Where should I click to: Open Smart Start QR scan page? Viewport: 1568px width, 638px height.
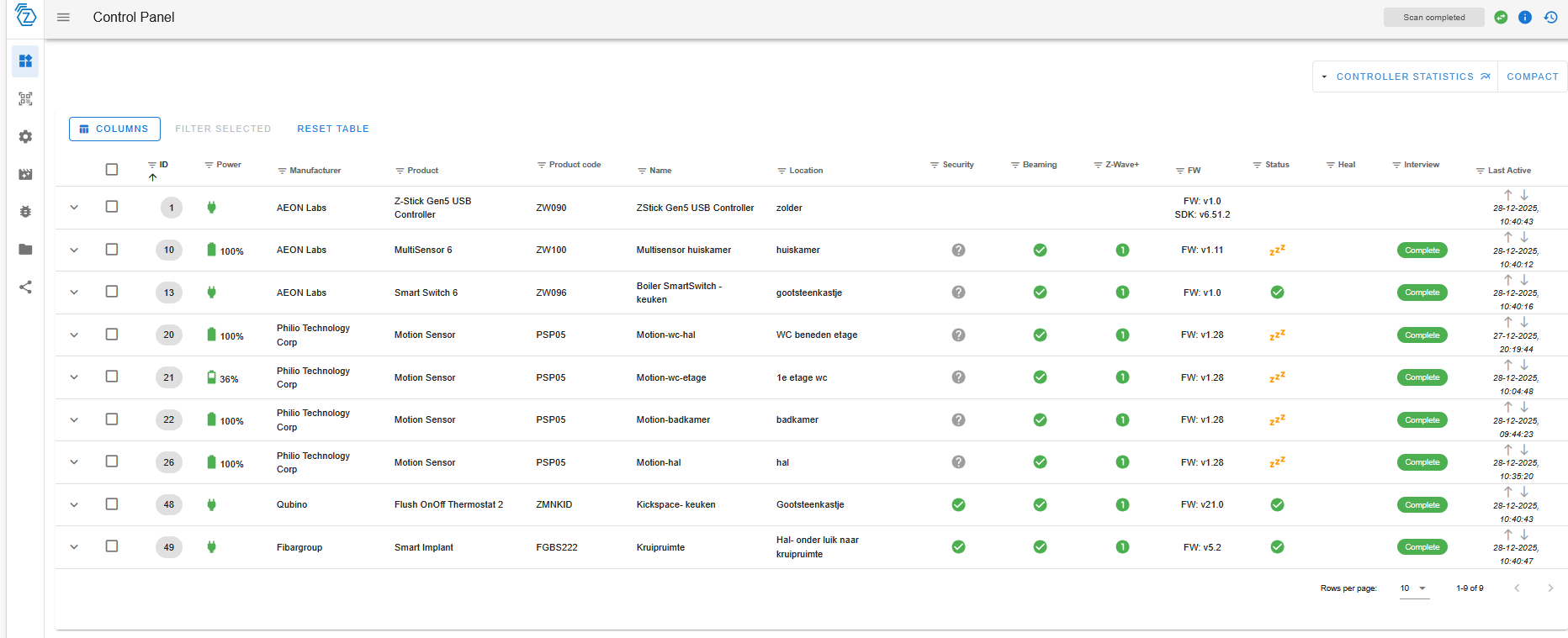[x=25, y=99]
